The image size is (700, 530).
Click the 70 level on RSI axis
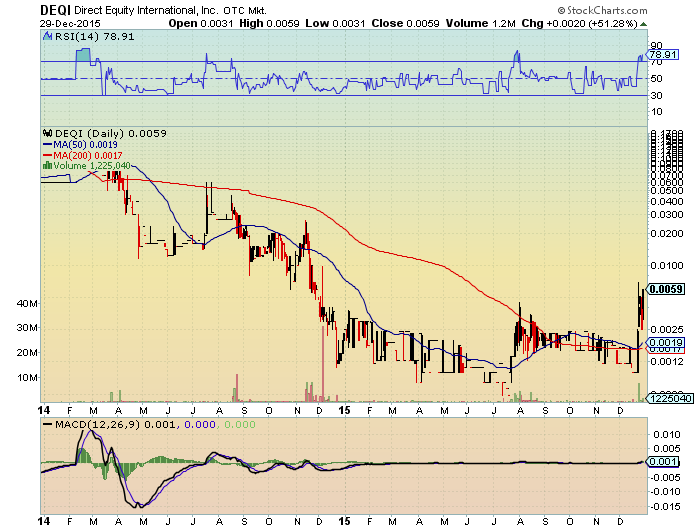tap(656, 62)
